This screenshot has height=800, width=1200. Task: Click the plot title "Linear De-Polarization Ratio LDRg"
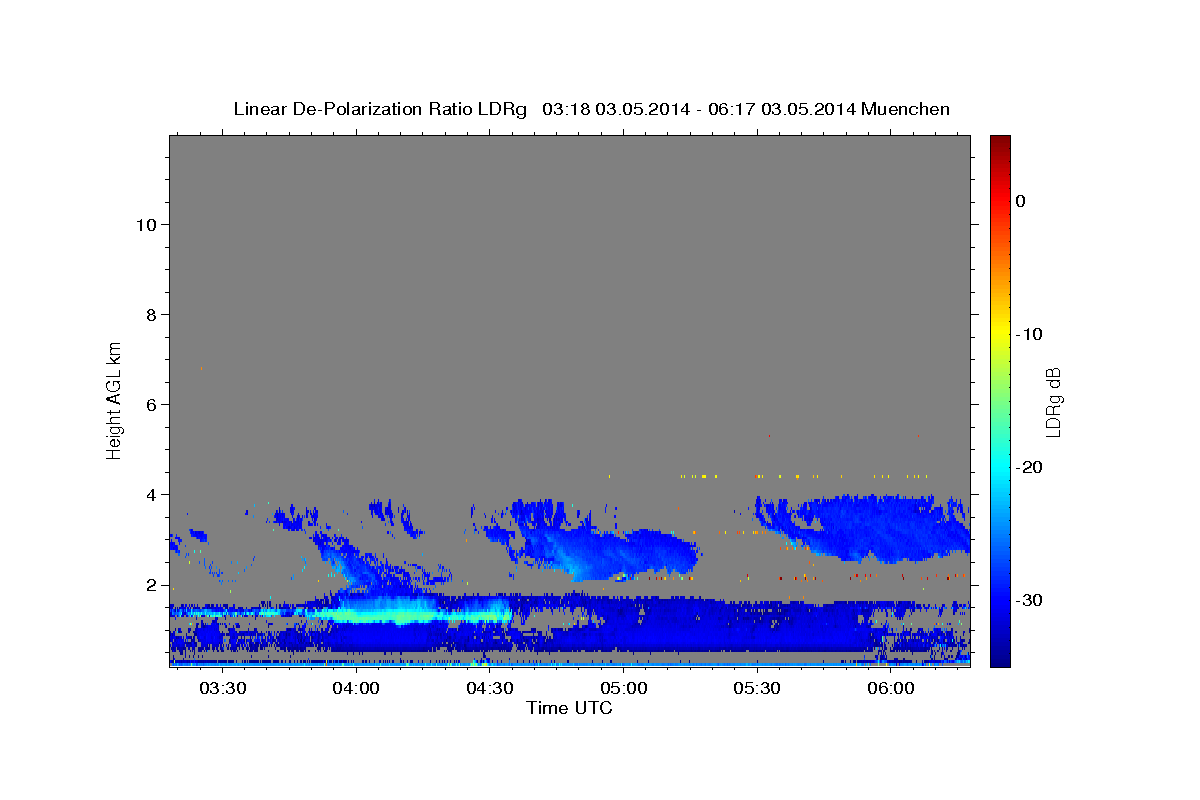pyautogui.click(x=380, y=109)
